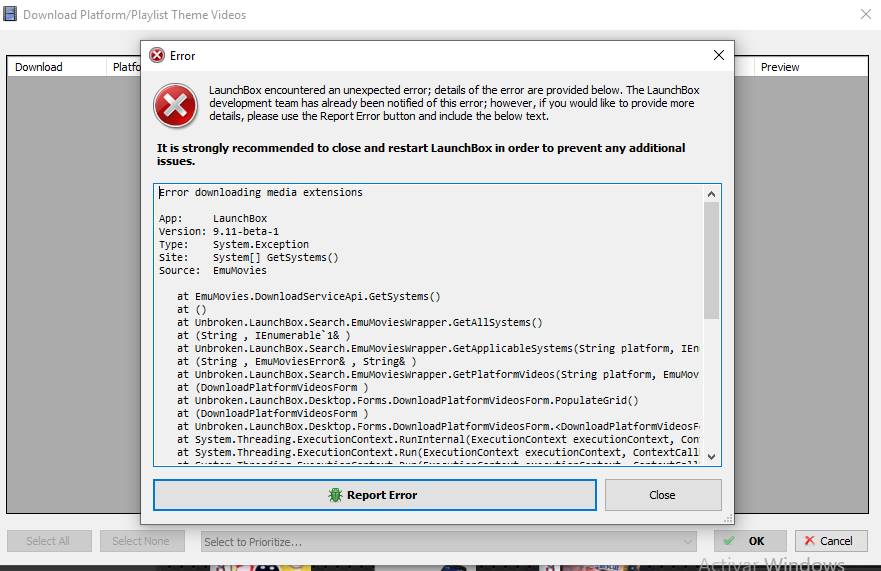Click Cancel in Download Platform Videos window

click(x=831, y=541)
